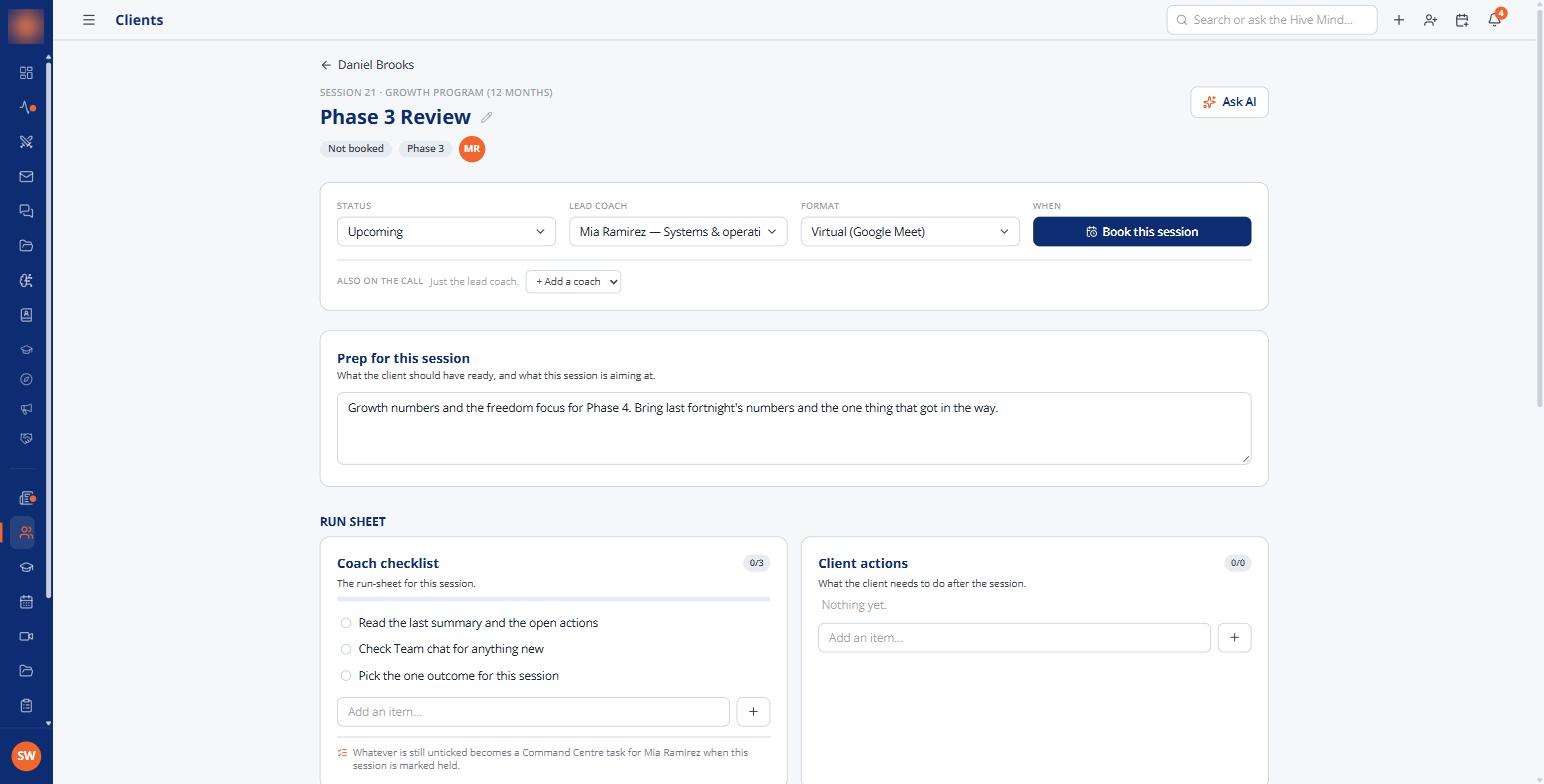Screen dimensions: 1544x784
Task: Tick "Pick the one outcome for this session"
Action: (x=346, y=676)
